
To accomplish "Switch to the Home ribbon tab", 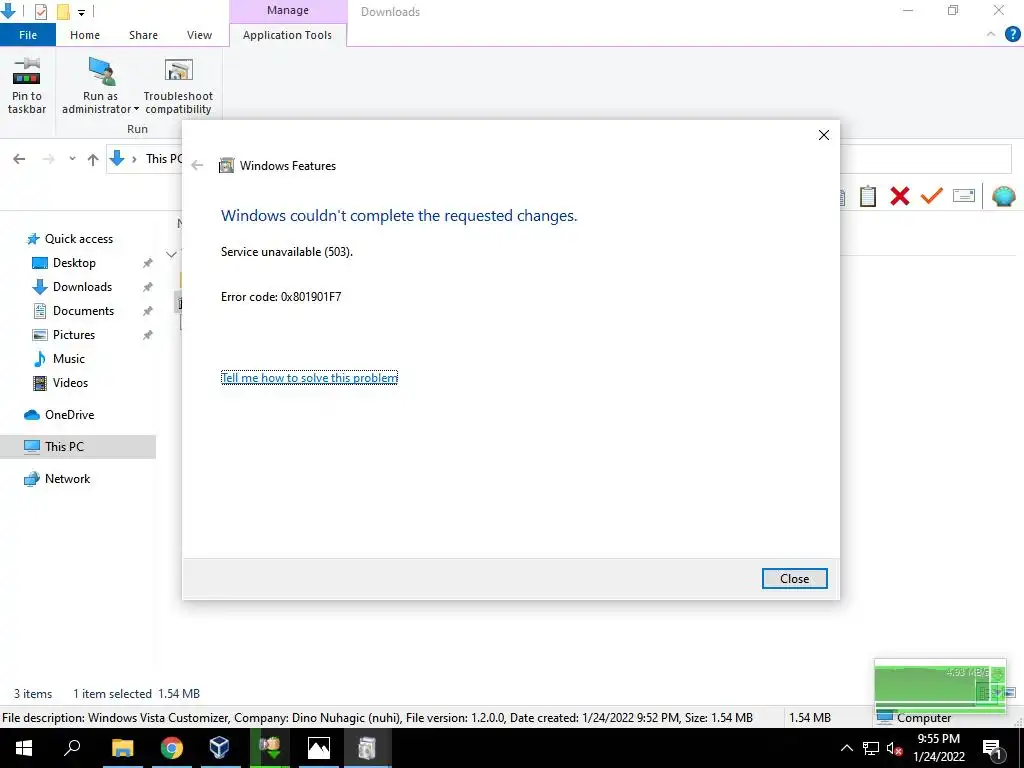I will coord(85,35).
